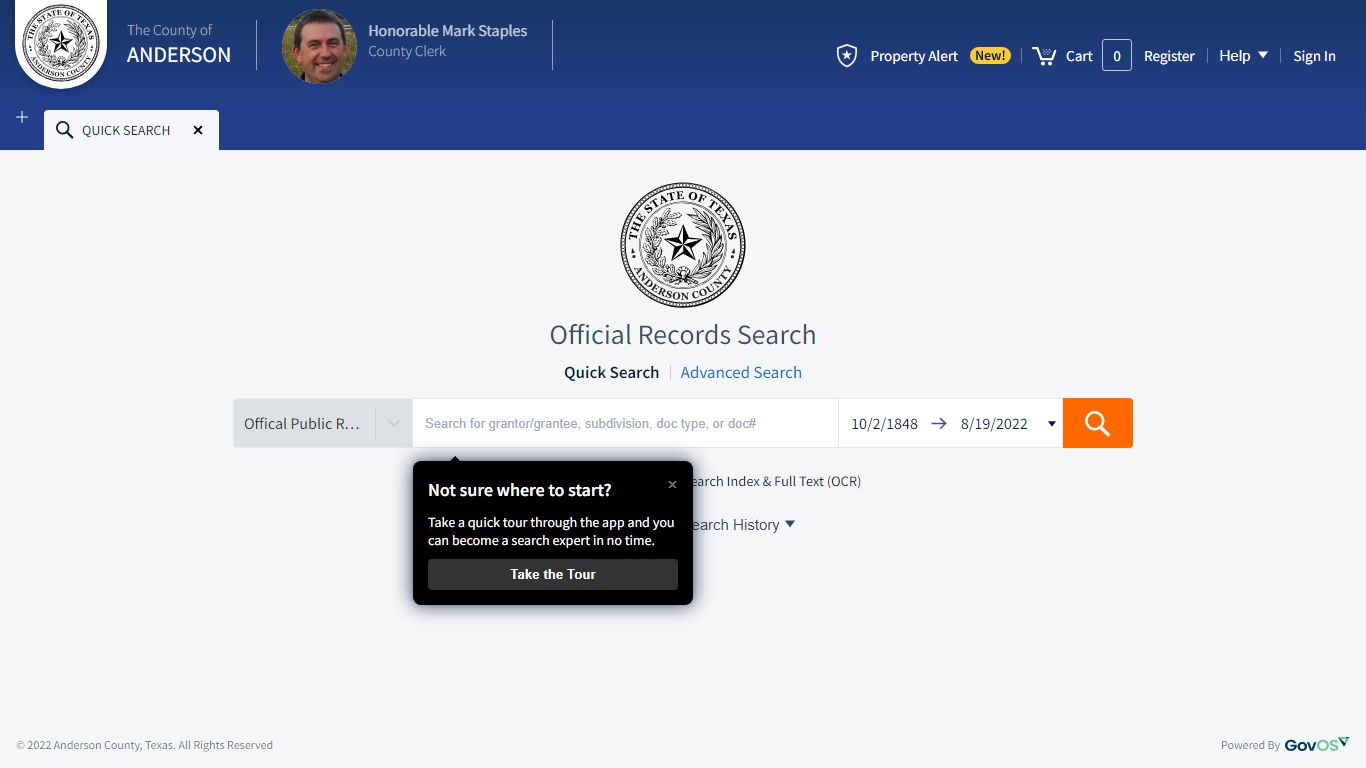Click the 2022 Anderson County copyright text
The width and height of the screenshot is (1366, 768).
click(144, 745)
